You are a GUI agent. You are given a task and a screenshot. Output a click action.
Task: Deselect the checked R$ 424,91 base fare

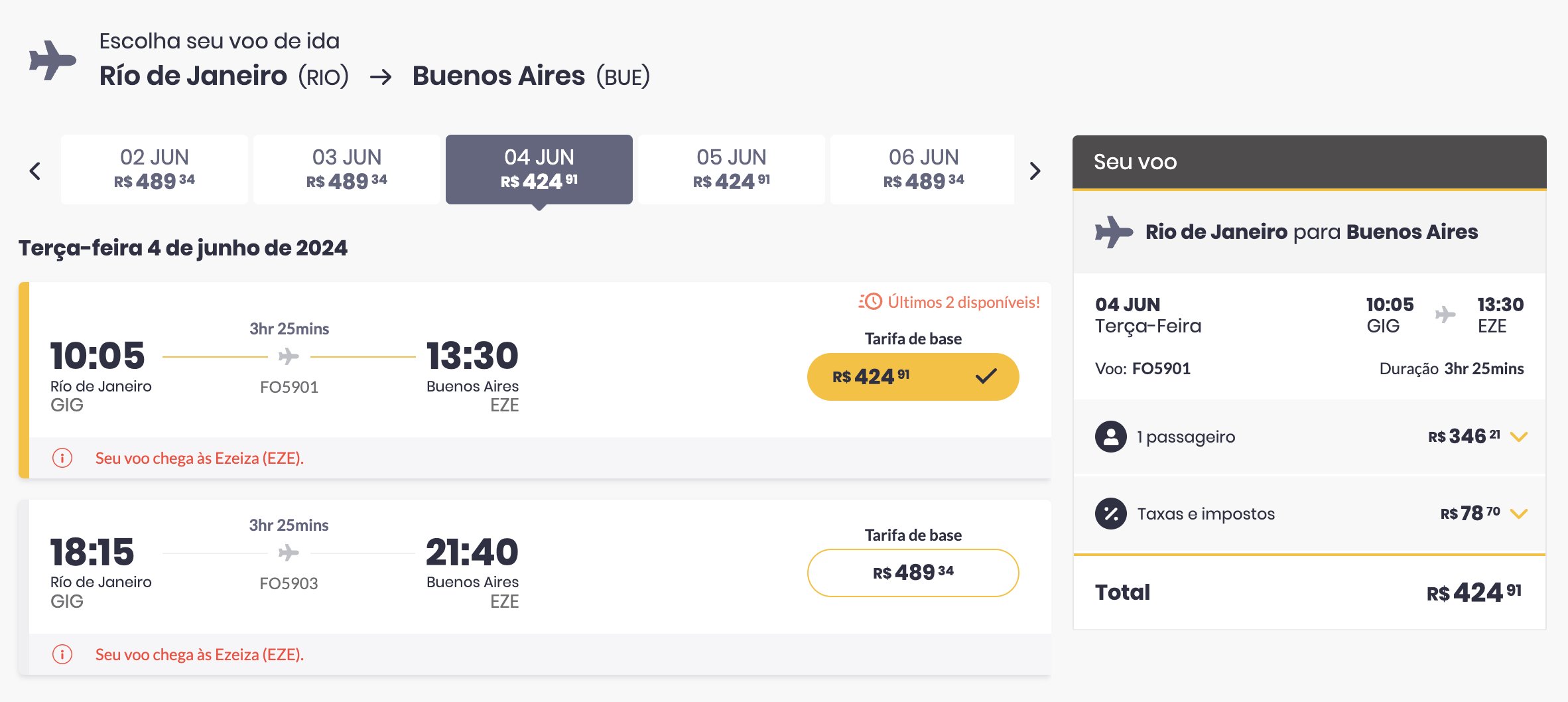(x=913, y=377)
